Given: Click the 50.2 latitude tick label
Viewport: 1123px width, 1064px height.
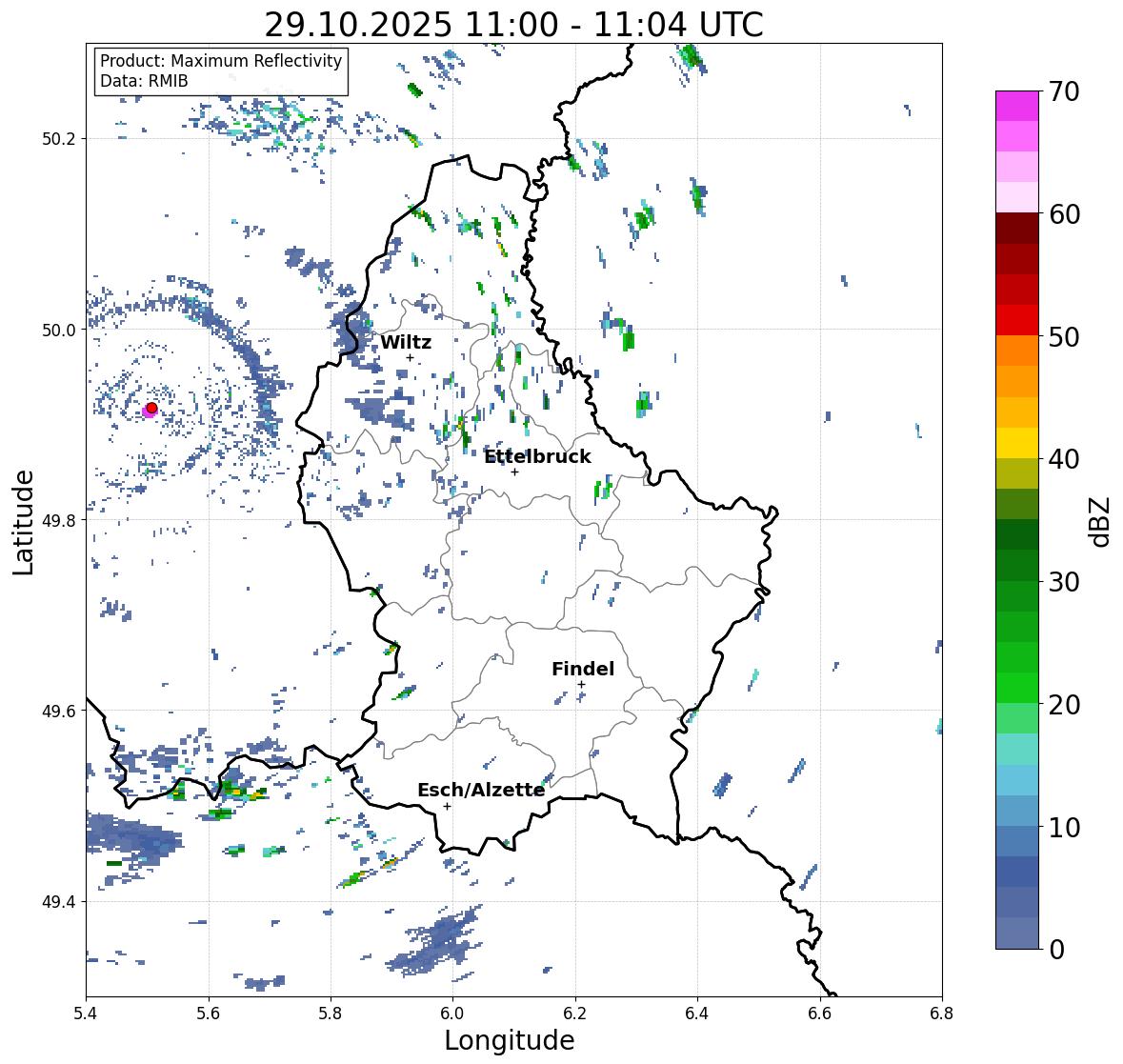Looking at the screenshot, I should tap(59, 139).
